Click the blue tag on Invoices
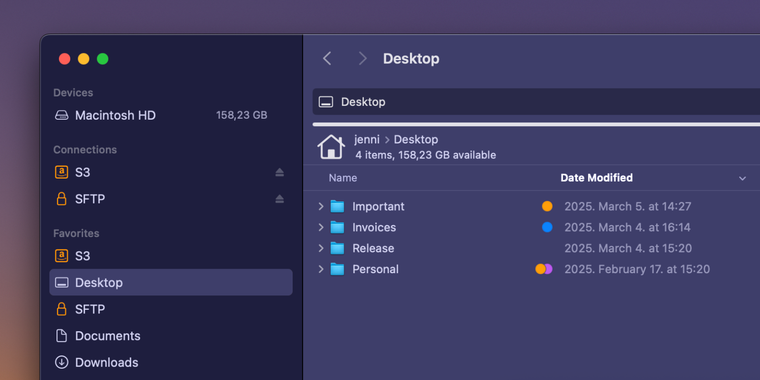The height and width of the screenshot is (380, 760). click(547, 227)
